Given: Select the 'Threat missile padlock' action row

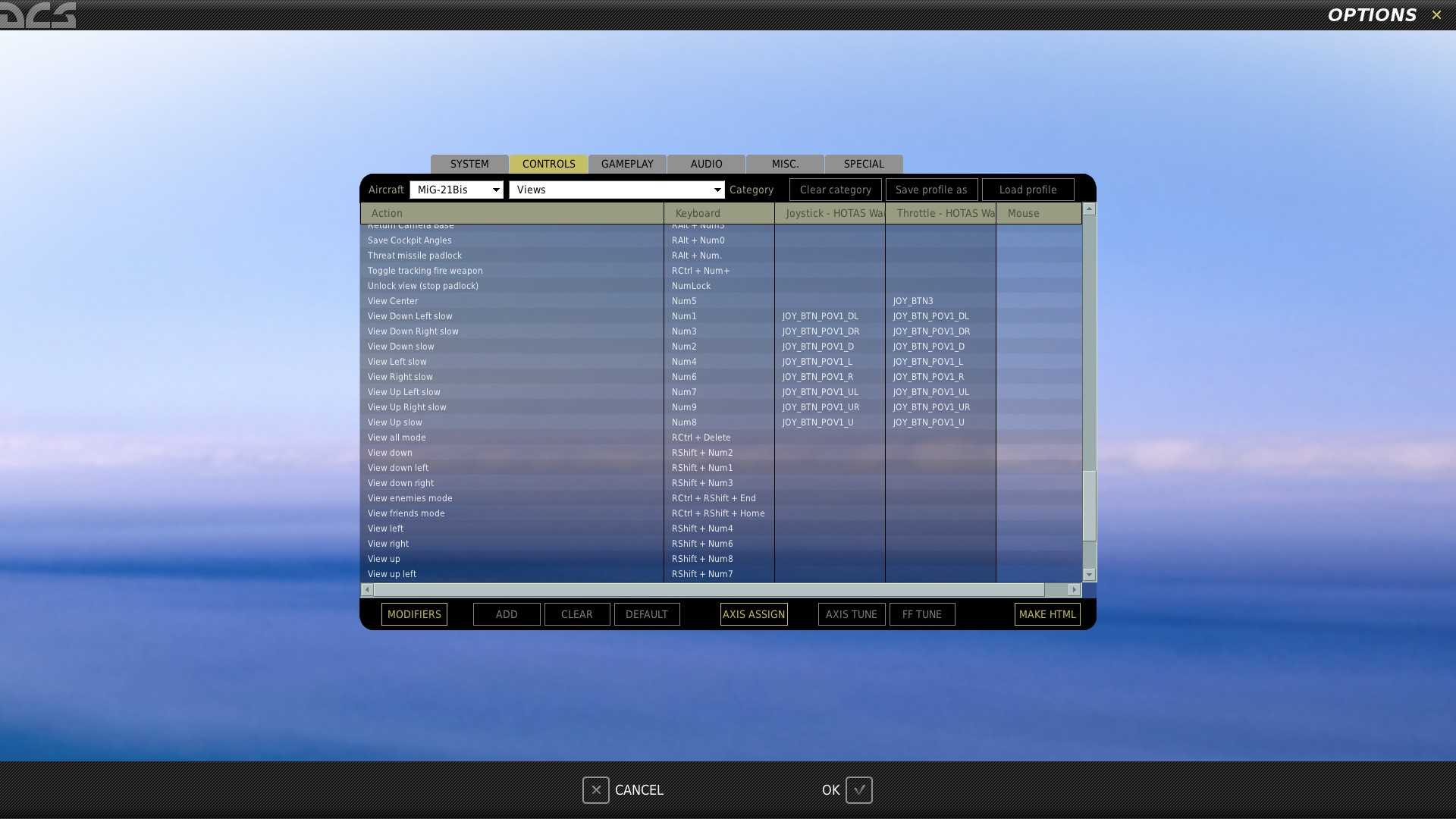Looking at the screenshot, I should (x=721, y=256).
